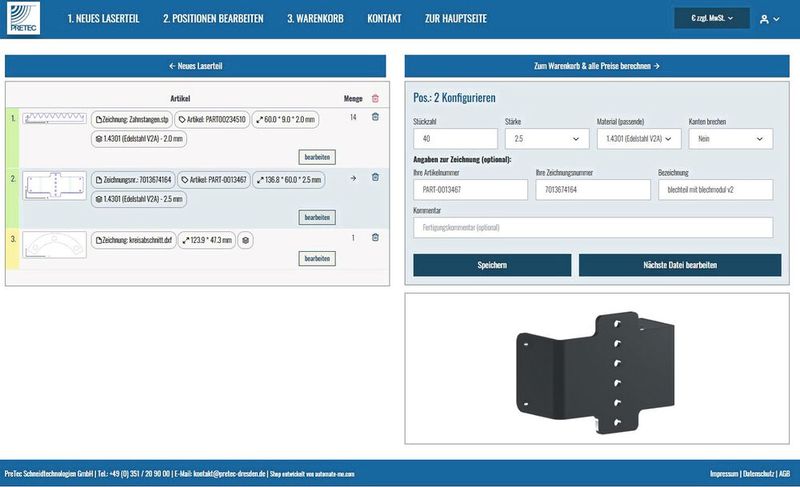Click the Speichern button
800x487 pixels.
(x=492, y=265)
